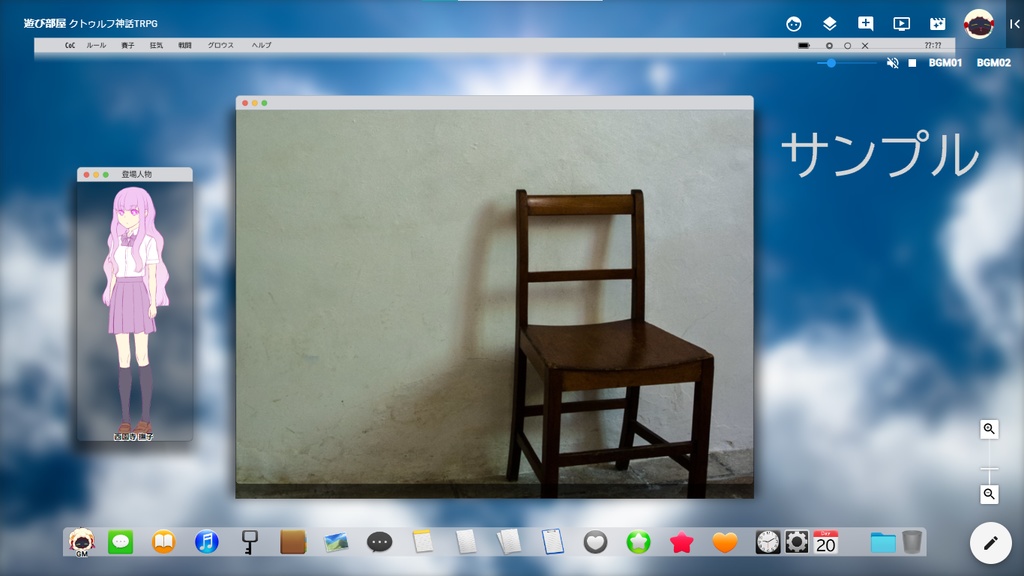Click the zoom level slider handle

pyautogui.click(x=989, y=469)
